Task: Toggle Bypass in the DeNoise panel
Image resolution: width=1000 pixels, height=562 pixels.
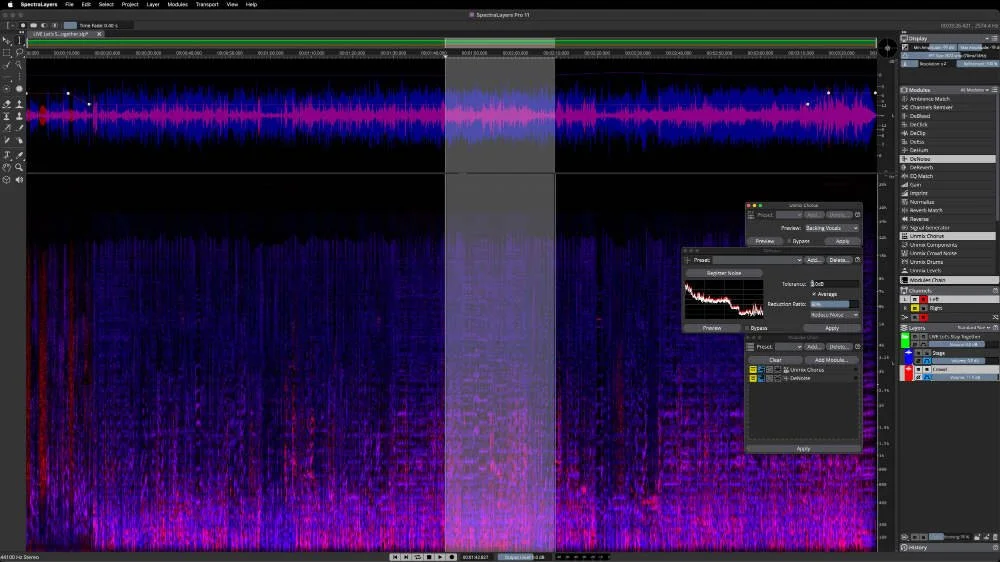Action: point(756,328)
